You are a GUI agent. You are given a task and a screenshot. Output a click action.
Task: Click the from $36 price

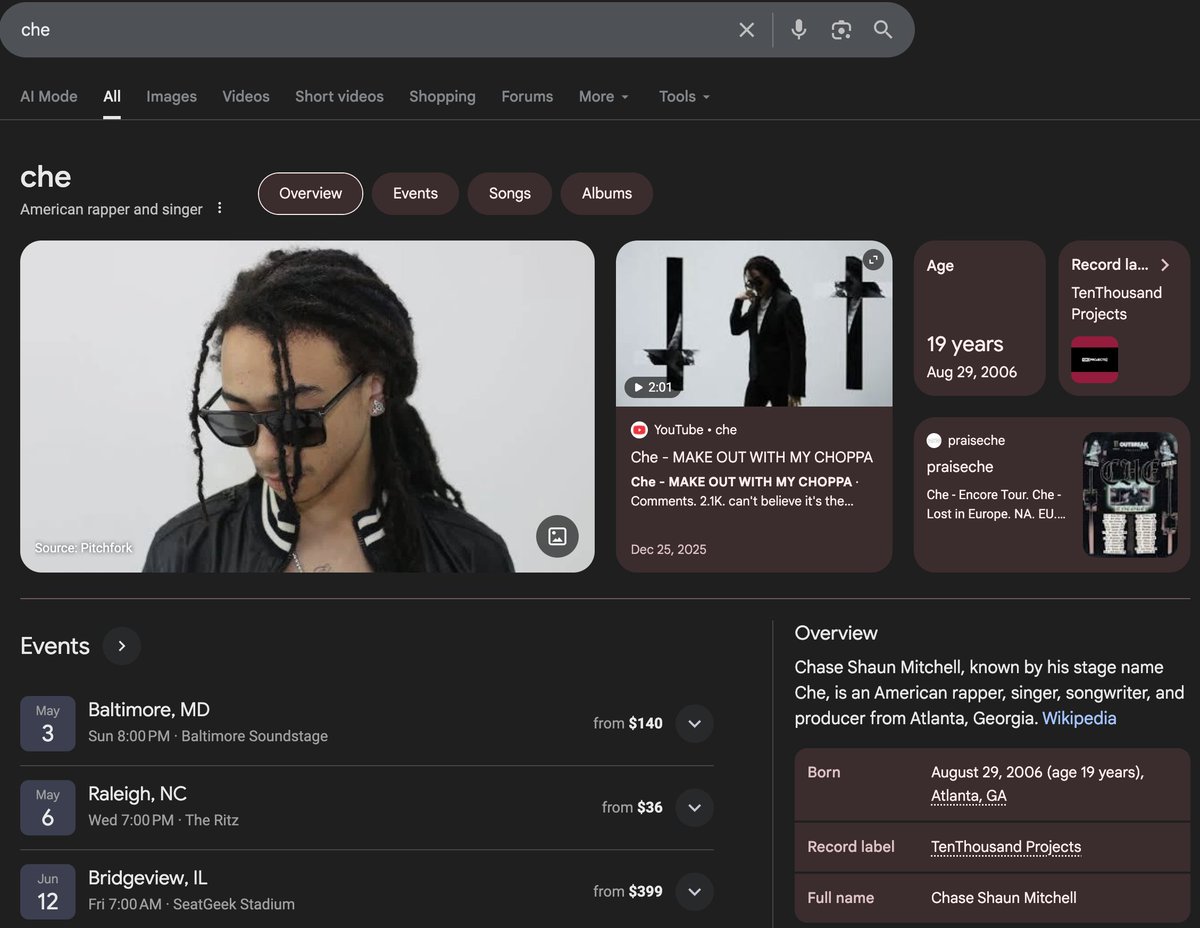(x=632, y=807)
